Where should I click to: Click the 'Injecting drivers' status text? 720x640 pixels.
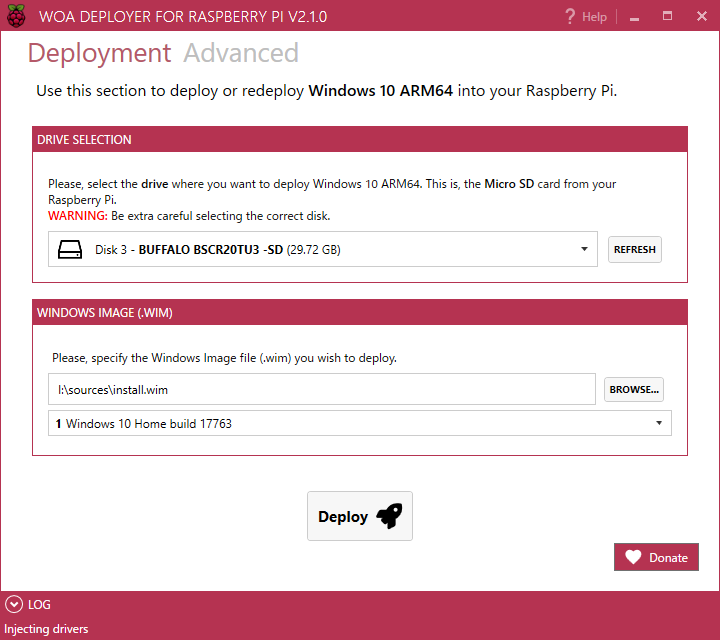(46, 629)
